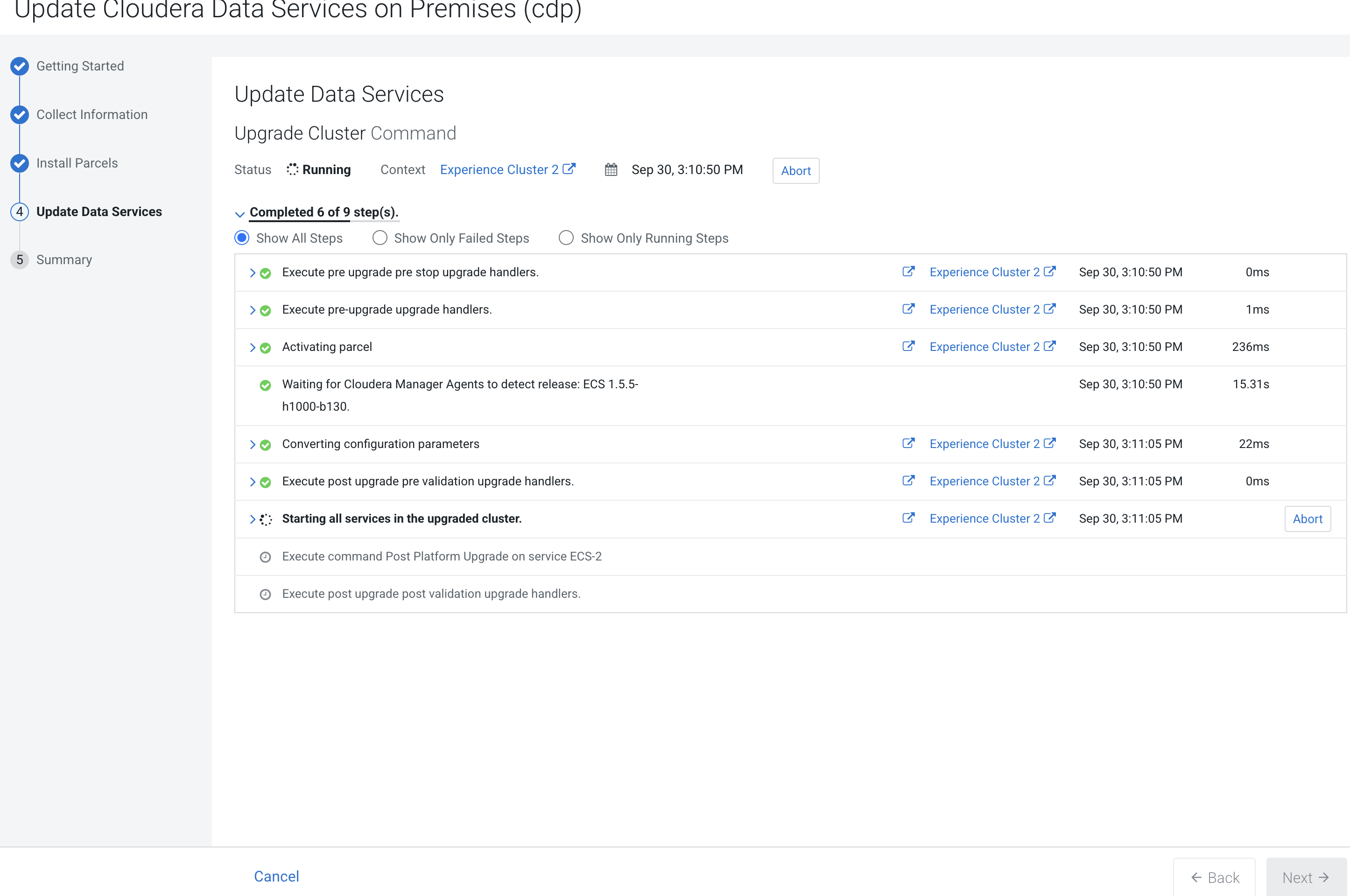Open Install Parcels wizard step
The image size is (1350, 896).
[77, 163]
